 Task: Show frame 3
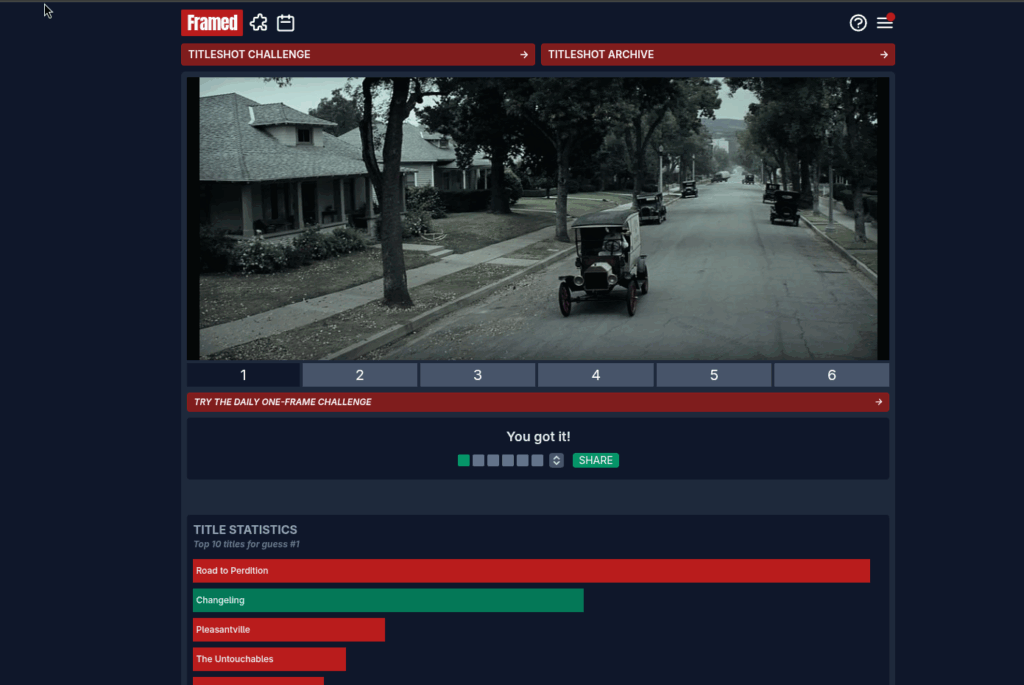pyautogui.click(x=478, y=375)
